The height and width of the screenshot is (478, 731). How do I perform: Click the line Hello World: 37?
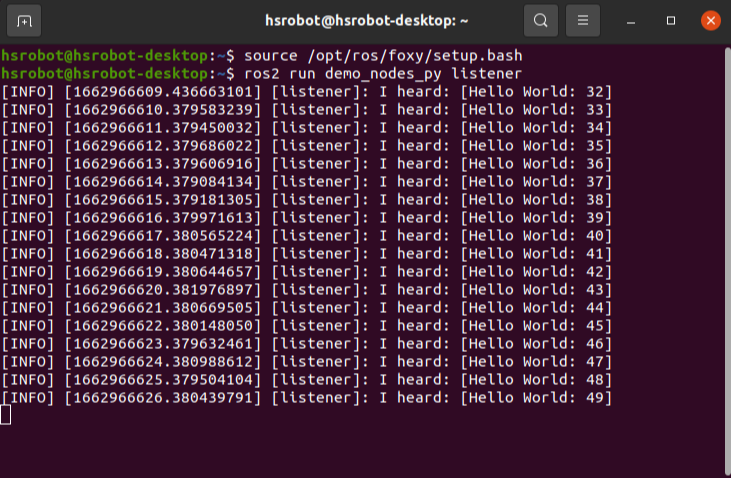point(306,182)
